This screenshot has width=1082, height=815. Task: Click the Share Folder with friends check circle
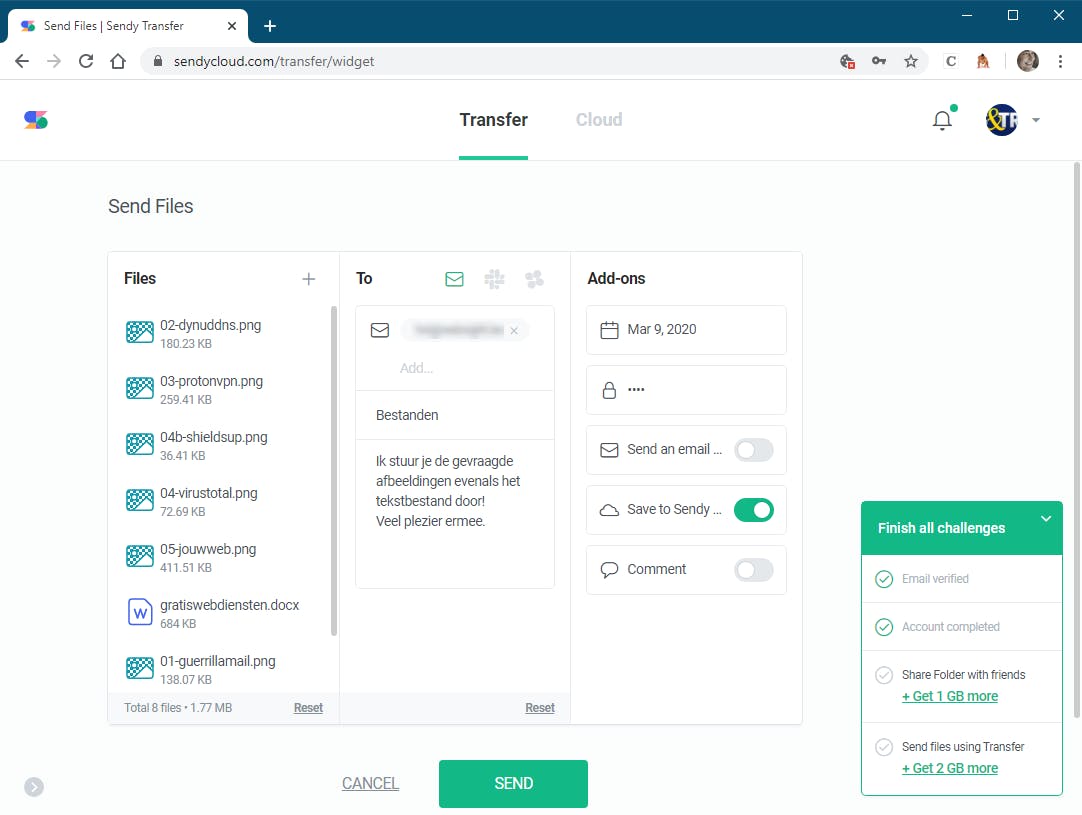click(x=884, y=675)
